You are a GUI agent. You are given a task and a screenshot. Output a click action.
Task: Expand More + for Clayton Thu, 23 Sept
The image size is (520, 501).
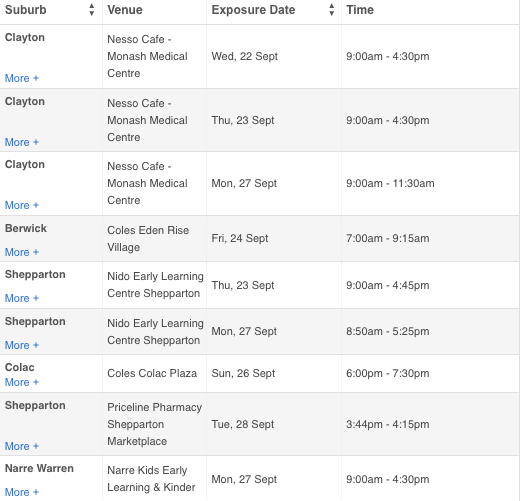[x=22, y=142]
